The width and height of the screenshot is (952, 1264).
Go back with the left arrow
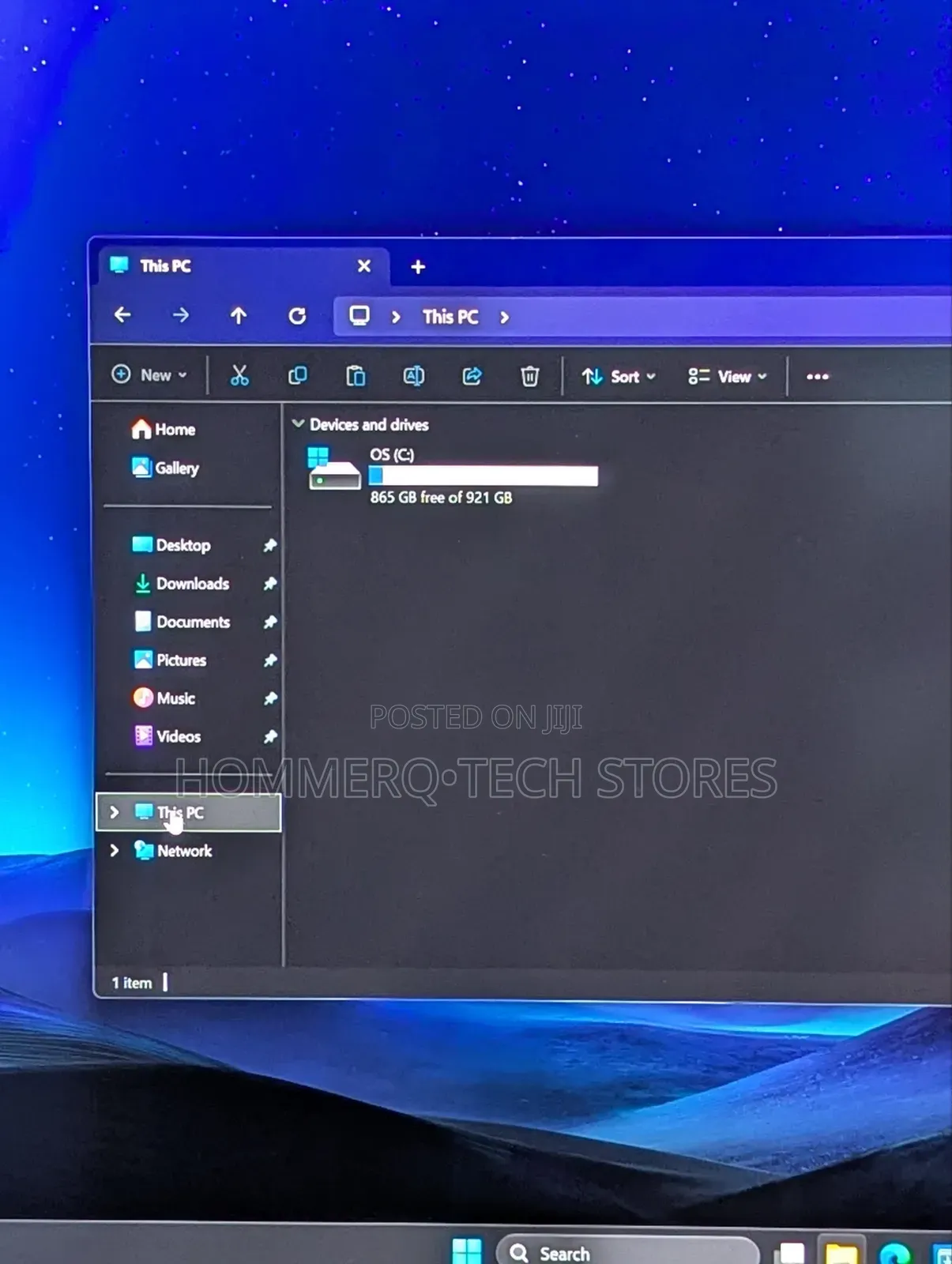click(x=122, y=315)
